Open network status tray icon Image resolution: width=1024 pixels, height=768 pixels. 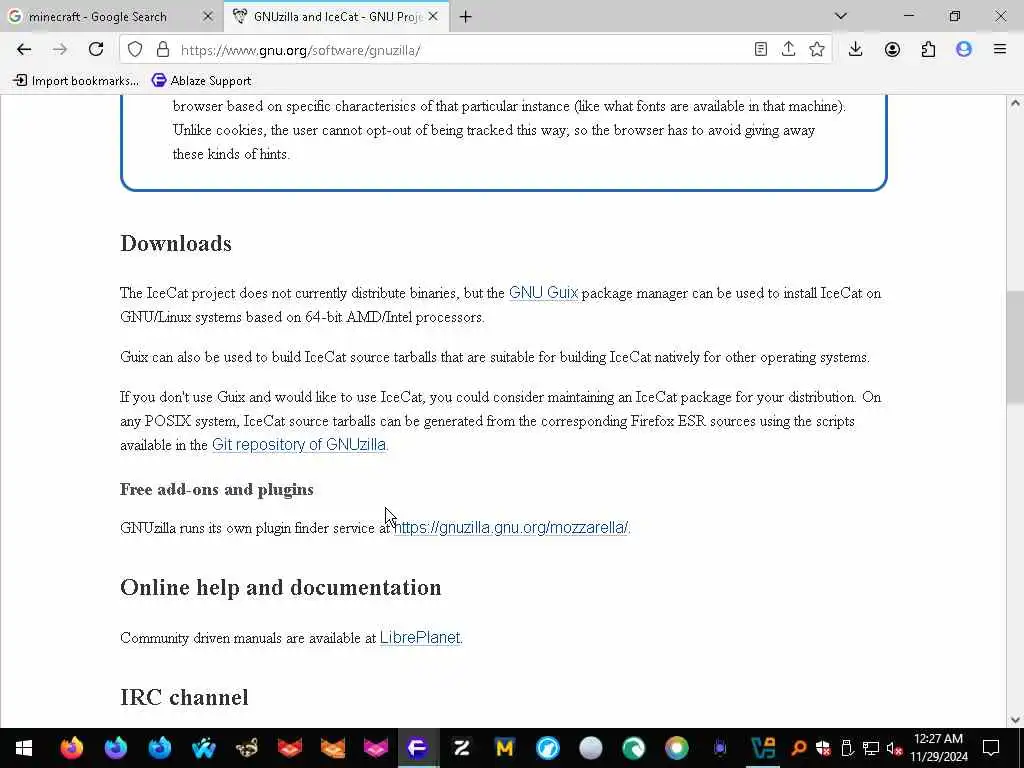click(x=871, y=748)
